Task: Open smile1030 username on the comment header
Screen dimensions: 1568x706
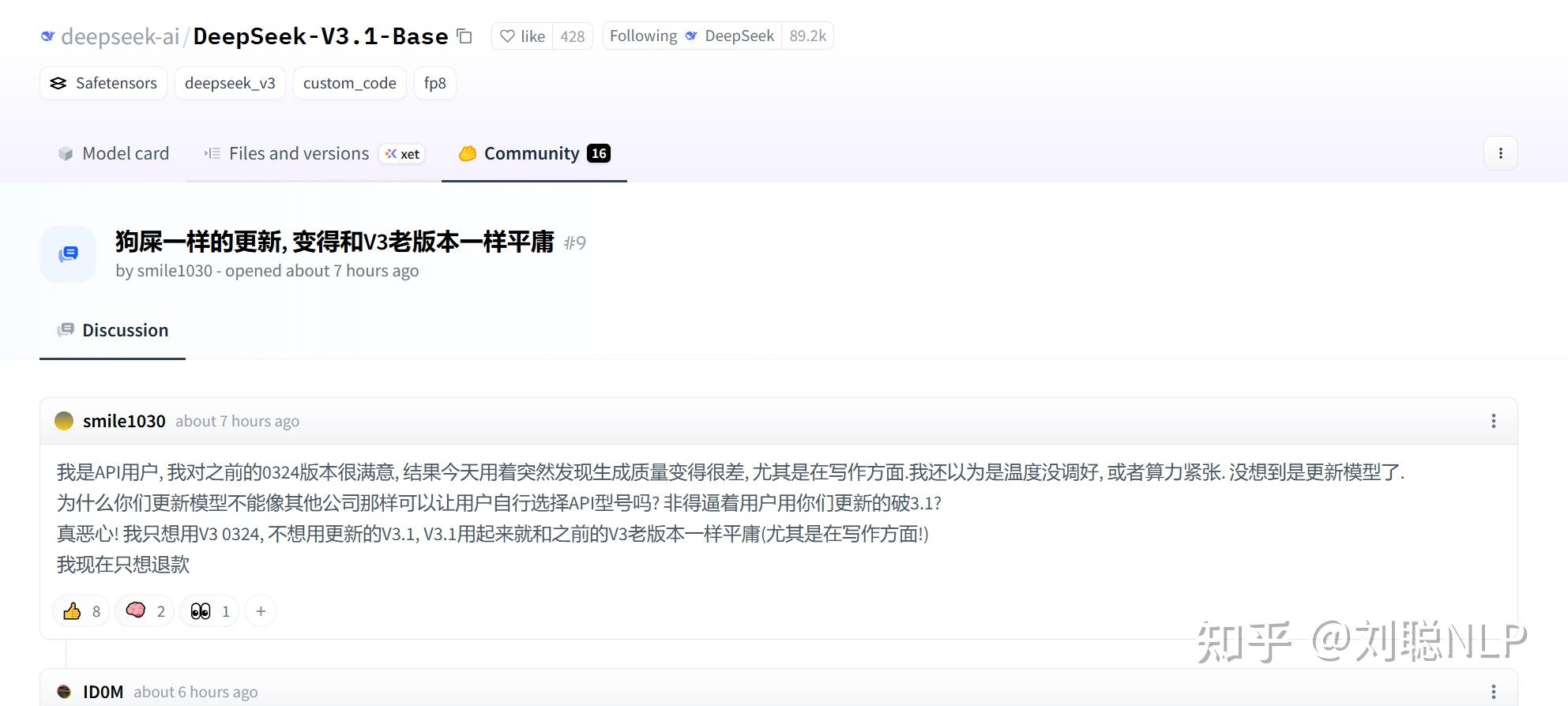Action: click(124, 421)
